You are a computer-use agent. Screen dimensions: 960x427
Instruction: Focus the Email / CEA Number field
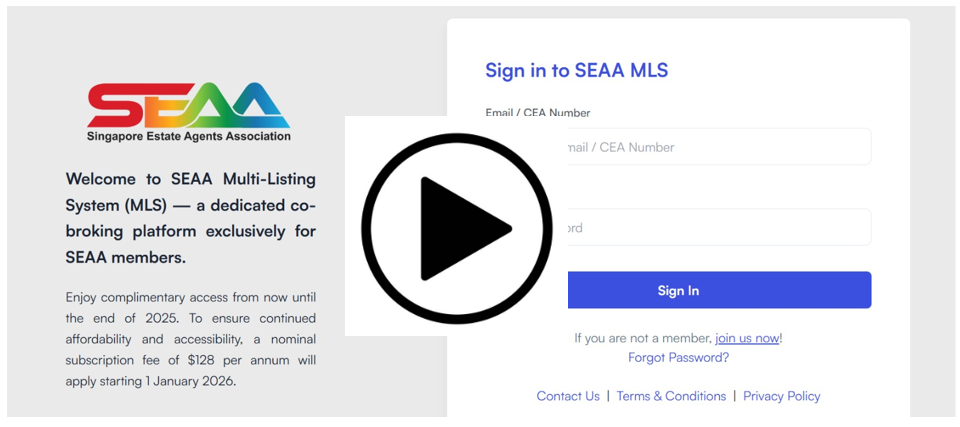point(678,147)
